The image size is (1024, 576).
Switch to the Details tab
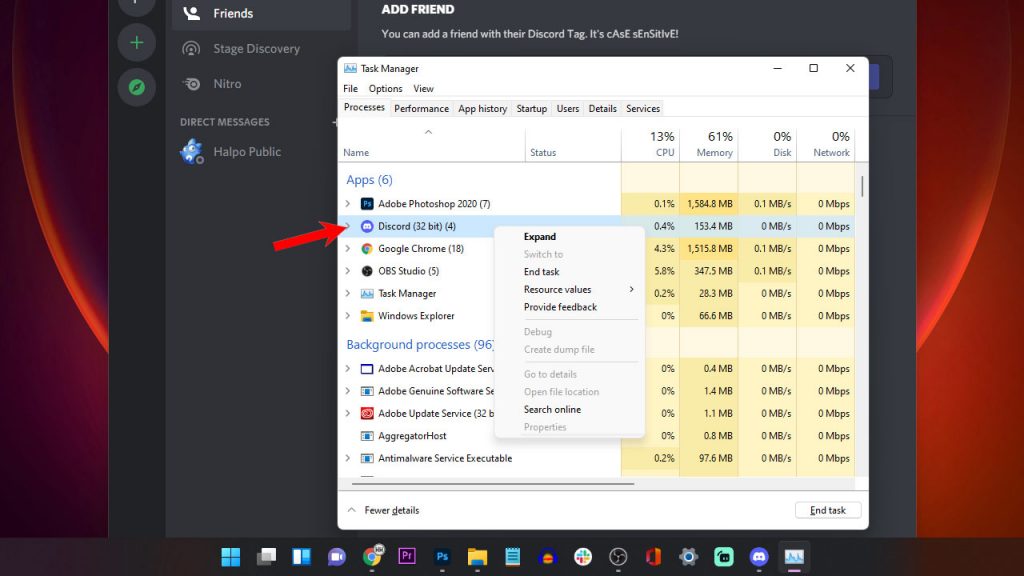pos(602,108)
